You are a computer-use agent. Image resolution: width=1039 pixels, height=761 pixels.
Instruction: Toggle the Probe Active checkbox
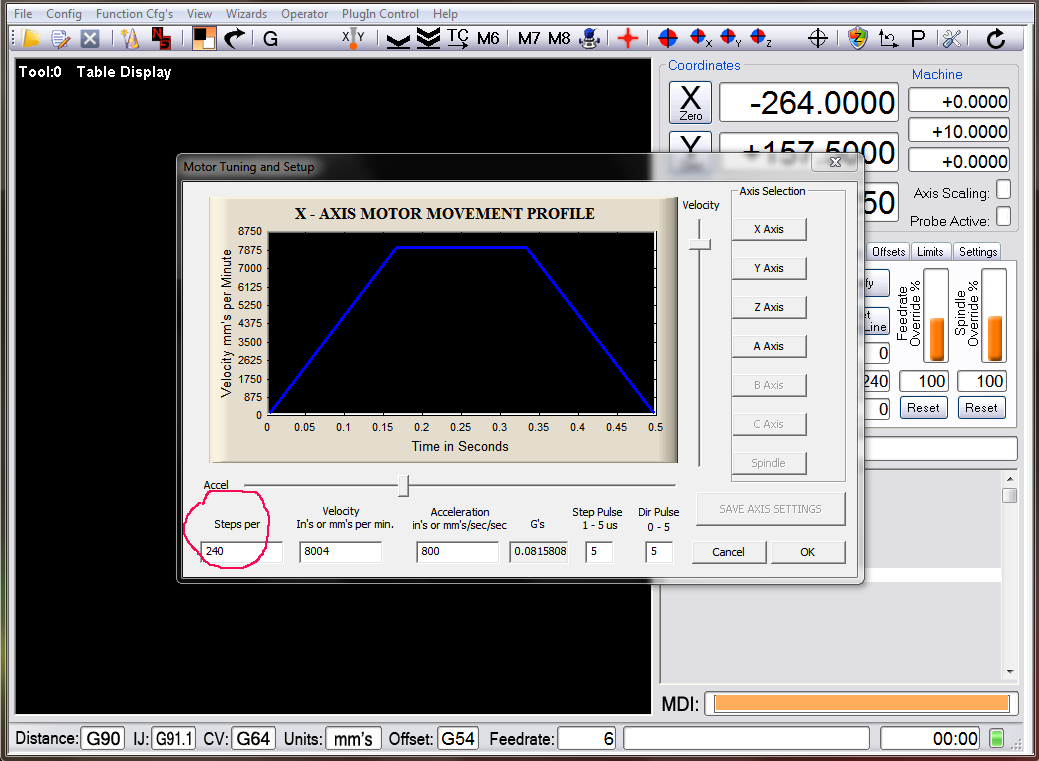1003,216
